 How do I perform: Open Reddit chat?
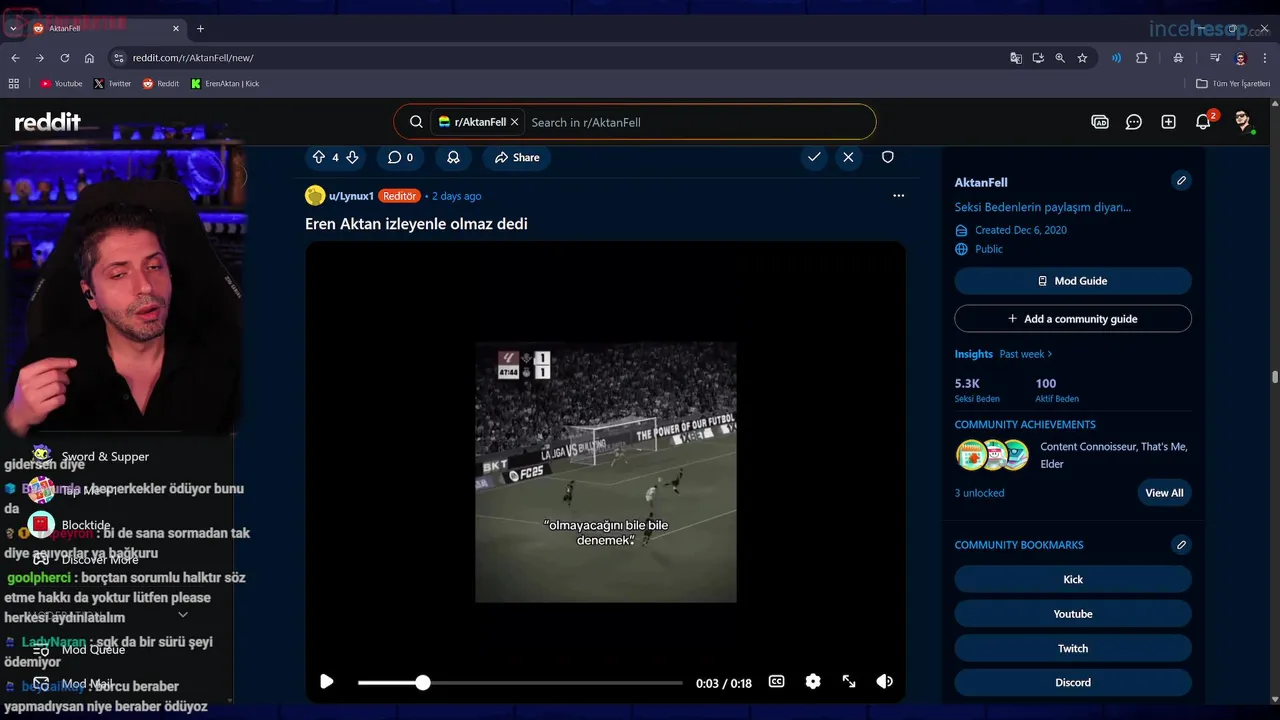[1134, 122]
